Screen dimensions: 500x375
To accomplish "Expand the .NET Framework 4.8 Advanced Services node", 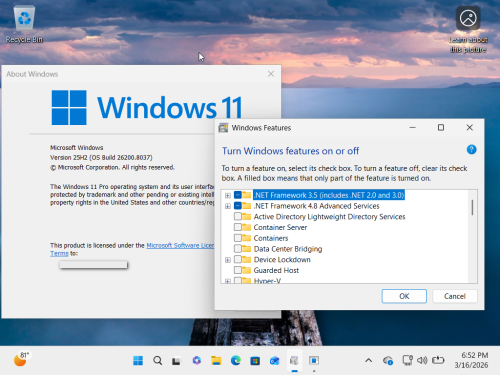I will (228, 206).
